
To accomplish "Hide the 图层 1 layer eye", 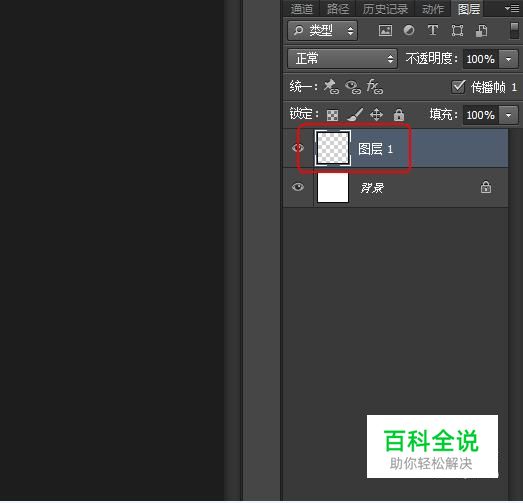I will click(298, 148).
